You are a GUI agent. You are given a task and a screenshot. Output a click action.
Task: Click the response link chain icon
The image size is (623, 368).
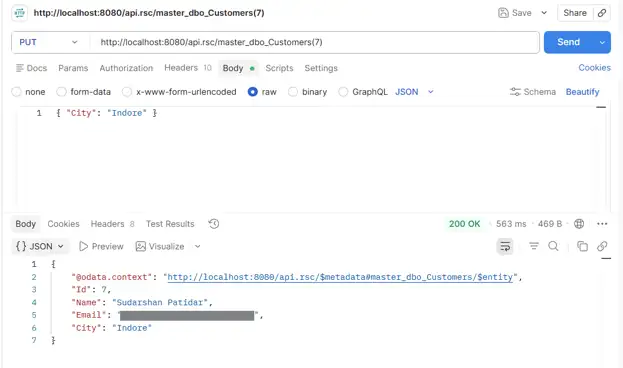pos(602,246)
